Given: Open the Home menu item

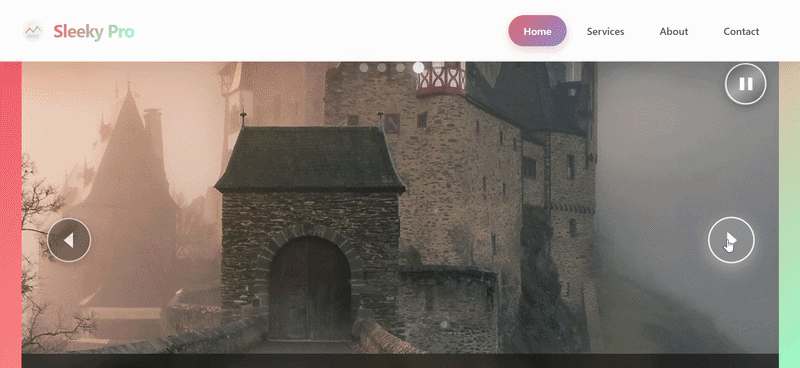Looking at the screenshot, I should (537, 31).
